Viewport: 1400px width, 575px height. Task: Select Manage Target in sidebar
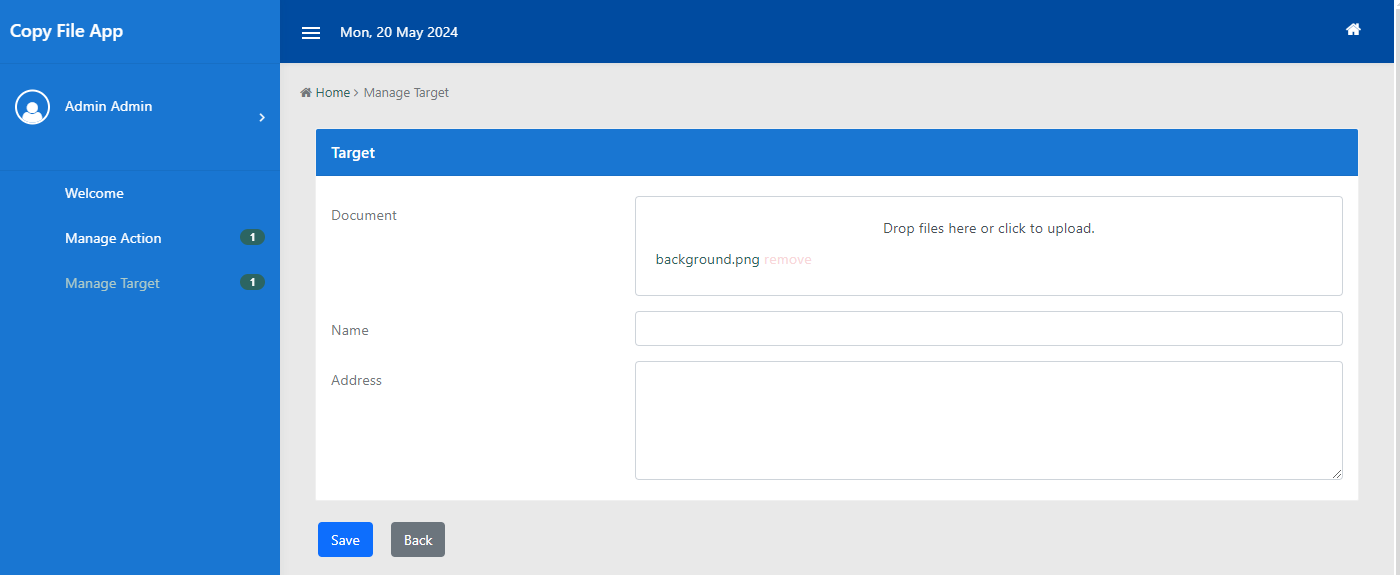(112, 284)
